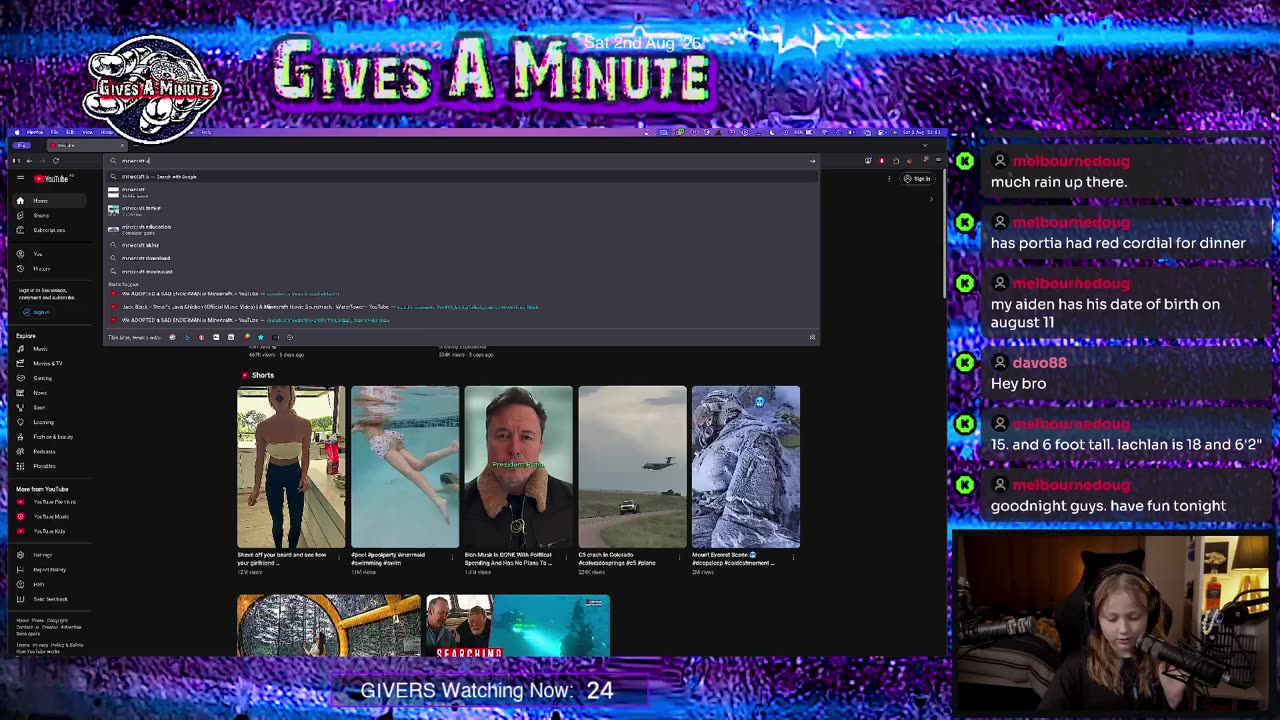The image size is (1280, 720).
Task: Toggle the Firefox sidebar button
Action: pos(15,161)
